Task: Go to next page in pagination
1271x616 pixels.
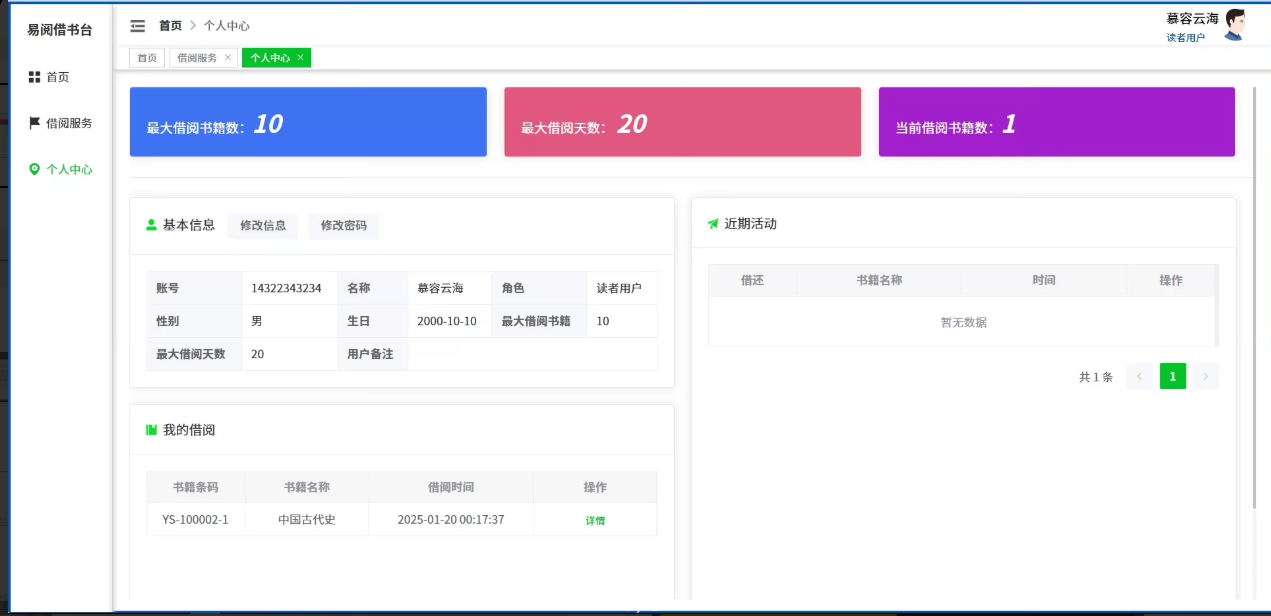Action: [1206, 376]
